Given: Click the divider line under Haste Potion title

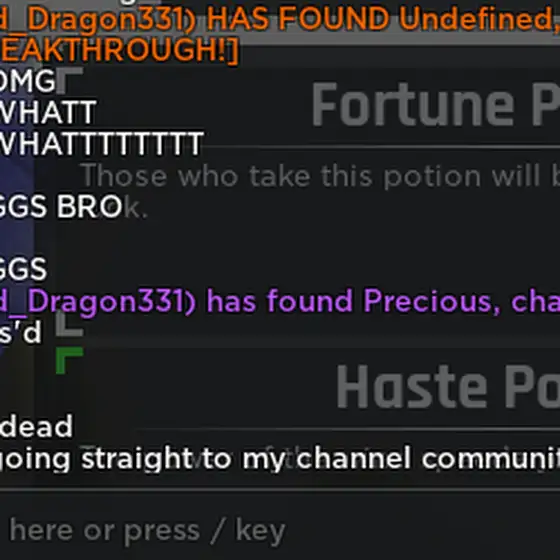Looking at the screenshot, I should (x=346, y=428).
